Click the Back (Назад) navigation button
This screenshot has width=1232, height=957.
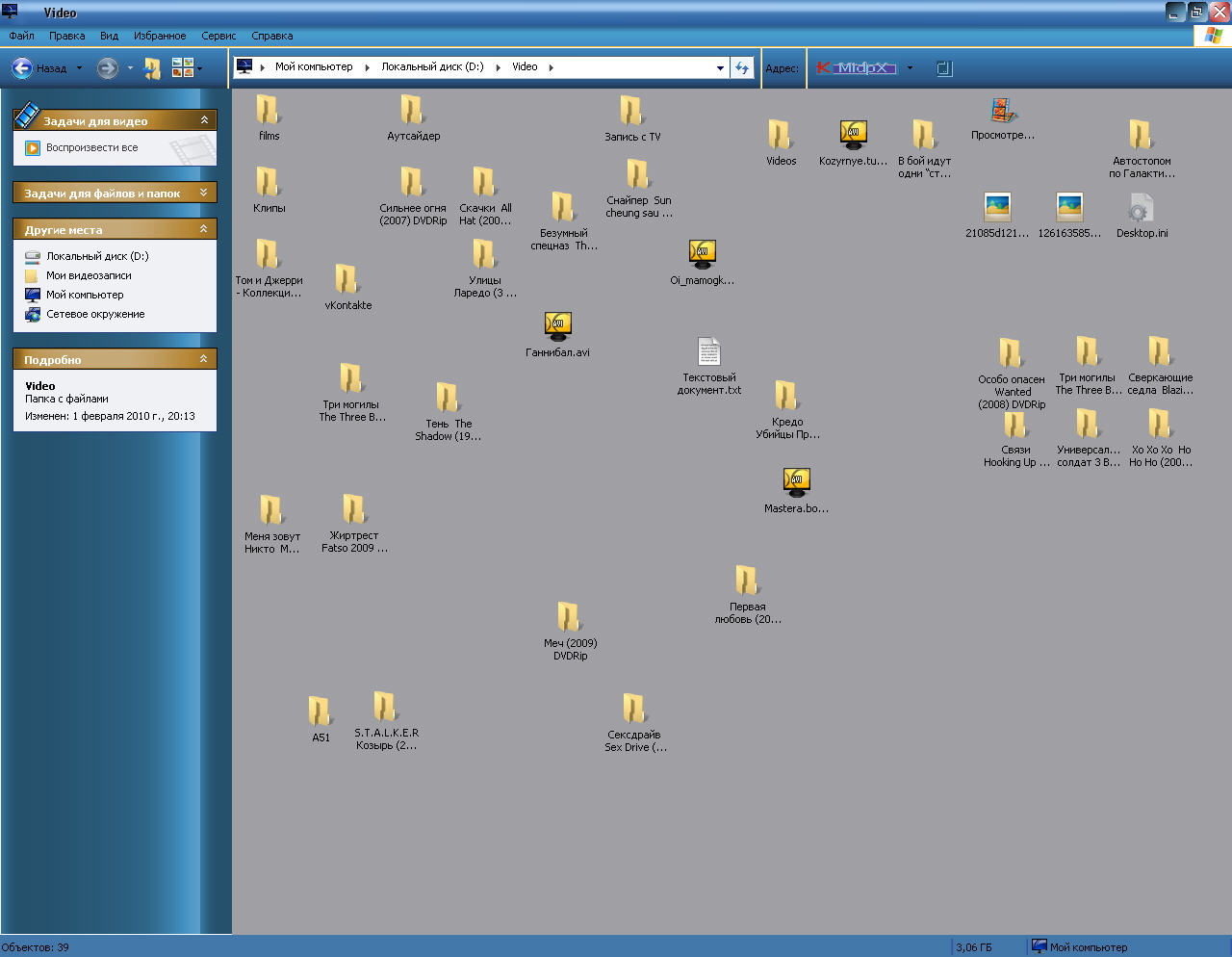38,68
